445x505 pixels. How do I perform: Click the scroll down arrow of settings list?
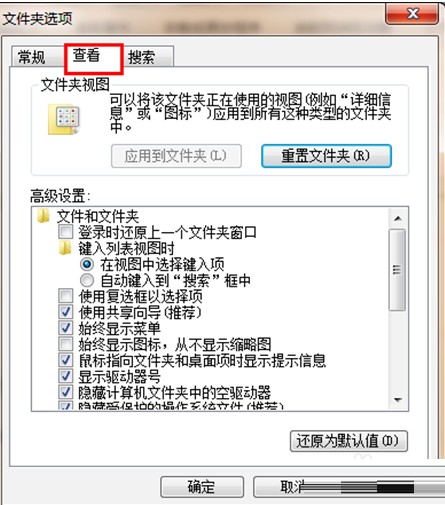coord(397,399)
